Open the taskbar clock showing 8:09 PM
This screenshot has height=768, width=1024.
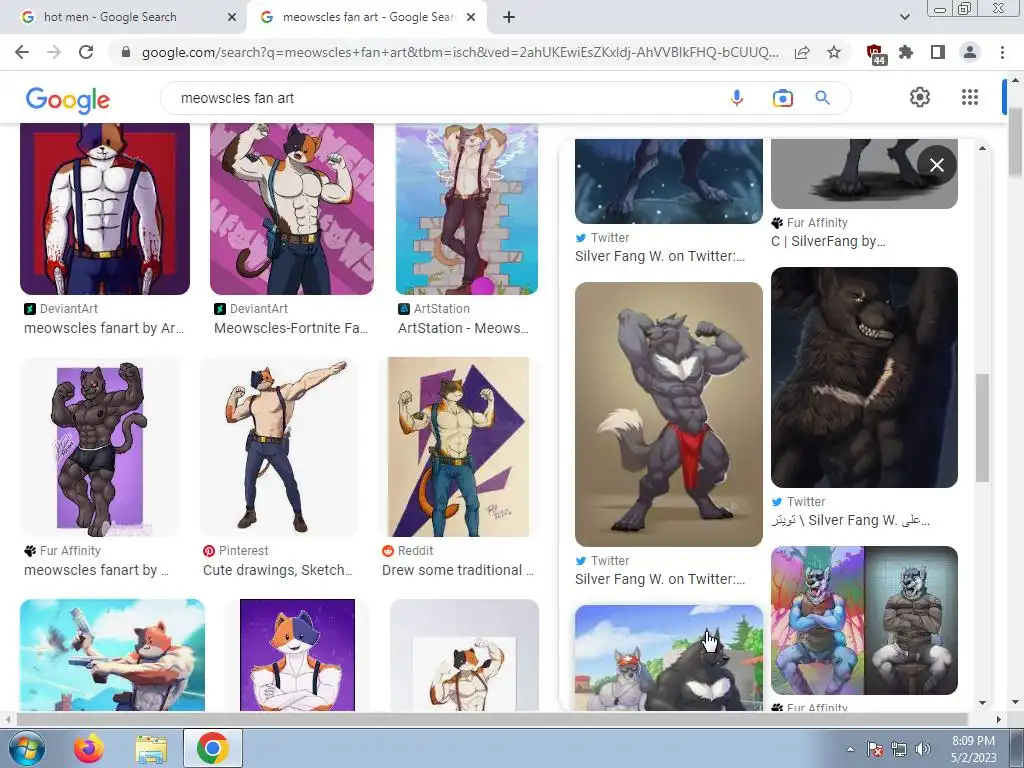pos(973,749)
